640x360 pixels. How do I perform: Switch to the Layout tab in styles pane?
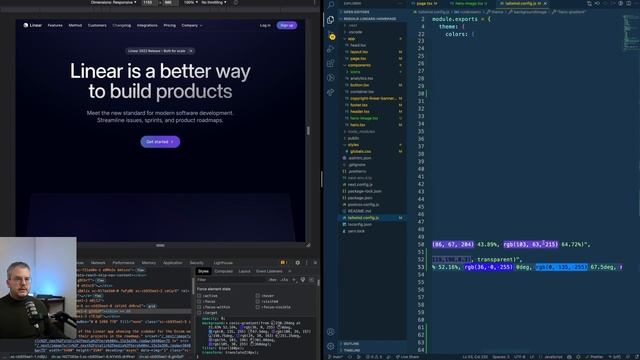point(244,271)
